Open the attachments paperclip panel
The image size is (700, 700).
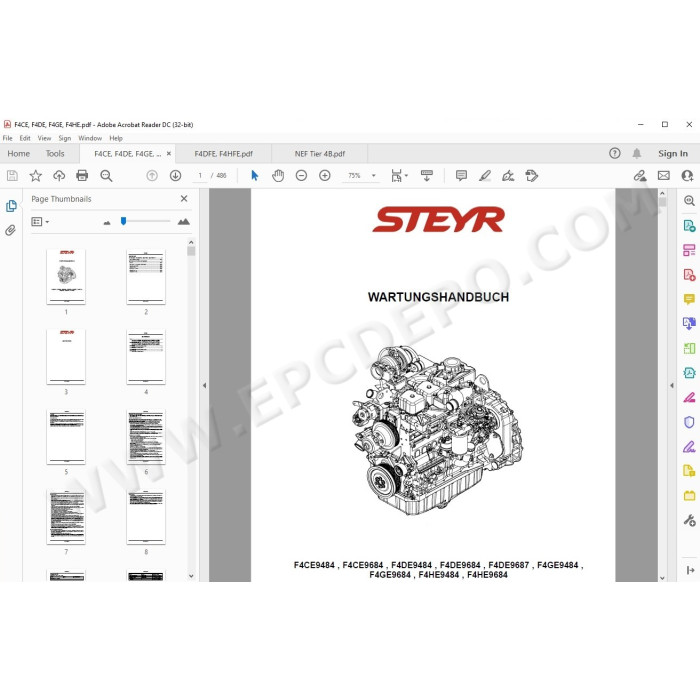(10, 230)
